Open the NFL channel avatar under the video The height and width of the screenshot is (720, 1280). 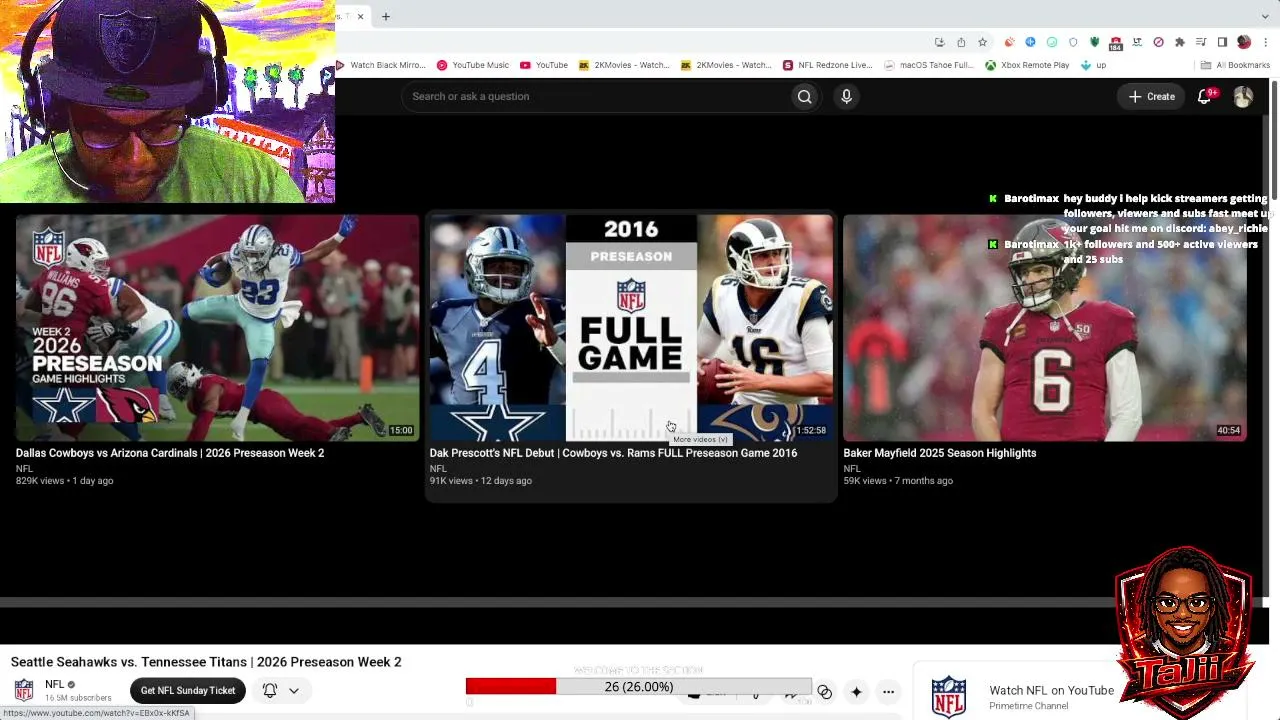point(24,690)
